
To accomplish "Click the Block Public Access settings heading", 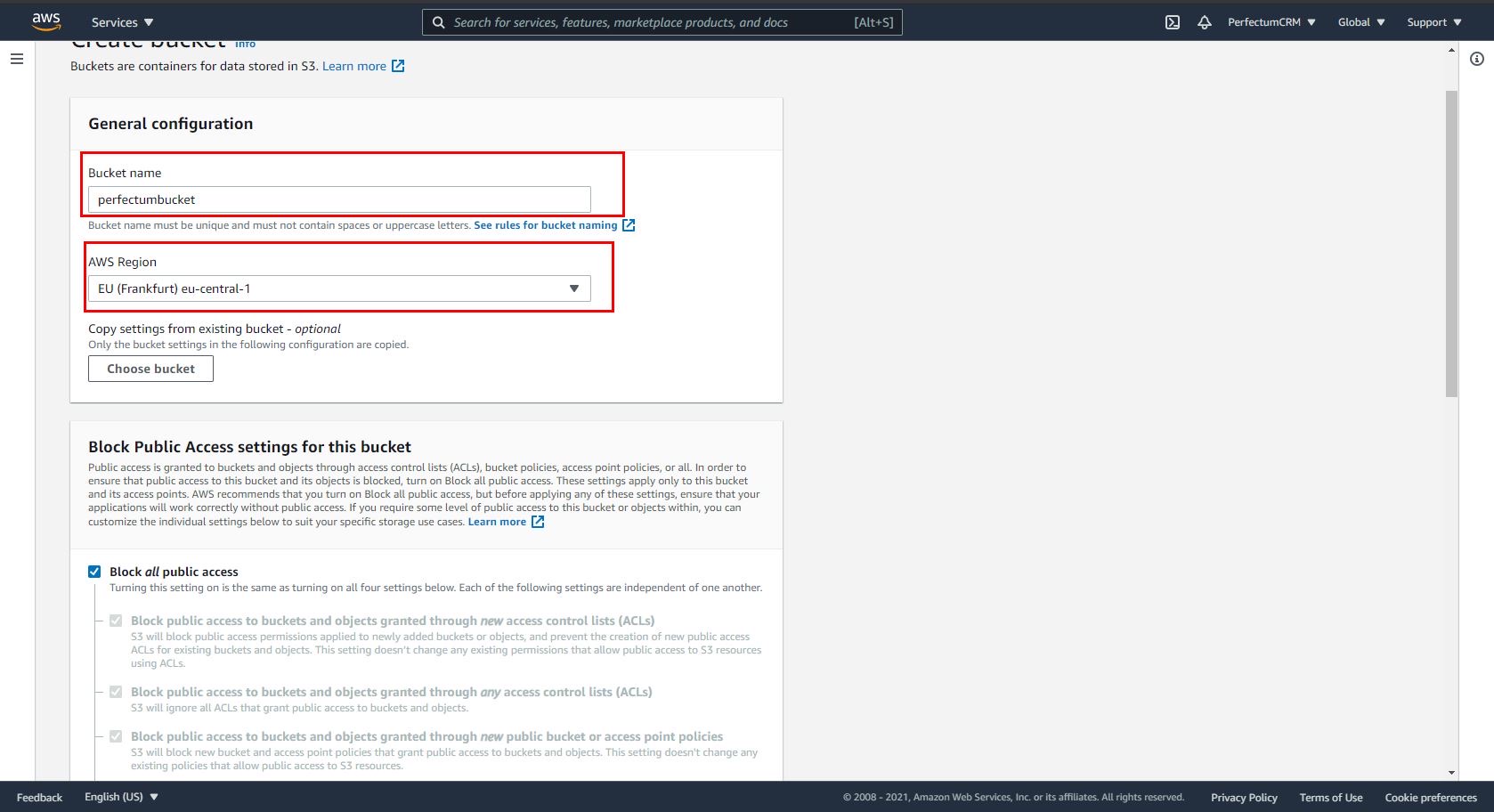I will pos(249,447).
